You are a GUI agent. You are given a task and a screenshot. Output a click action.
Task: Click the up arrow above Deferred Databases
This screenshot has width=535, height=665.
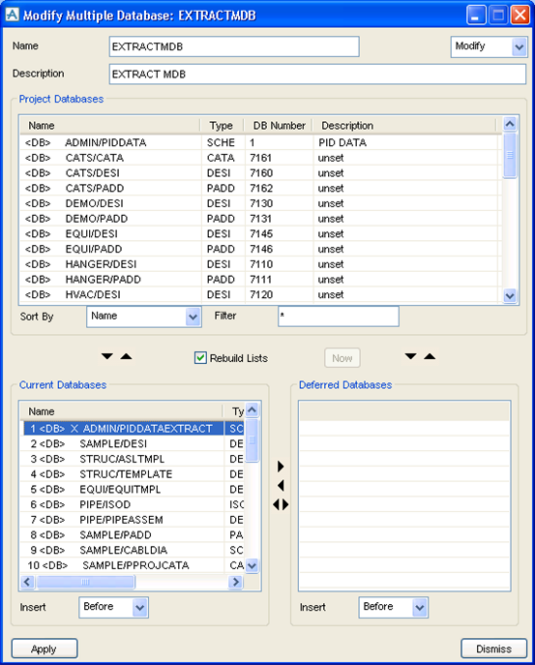coord(430,356)
